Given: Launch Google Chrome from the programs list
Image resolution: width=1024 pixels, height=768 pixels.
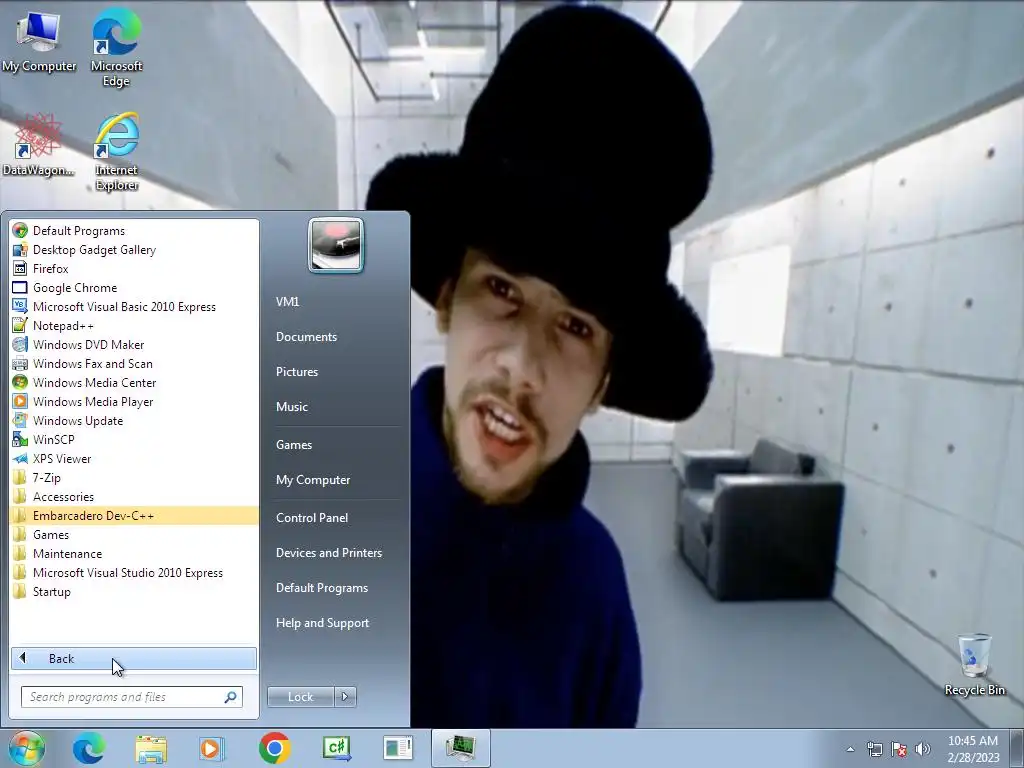Looking at the screenshot, I should coord(134,287).
